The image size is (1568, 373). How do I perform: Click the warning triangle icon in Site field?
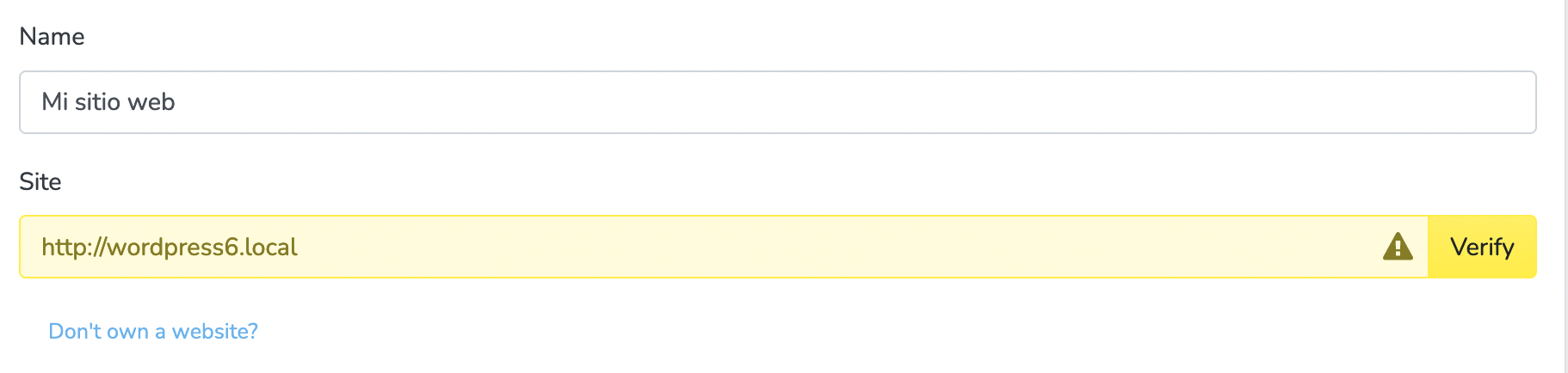tap(1398, 247)
